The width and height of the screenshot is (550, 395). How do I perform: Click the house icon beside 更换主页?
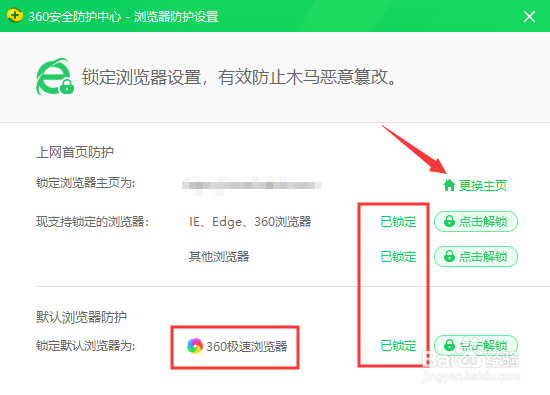(449, 185)
